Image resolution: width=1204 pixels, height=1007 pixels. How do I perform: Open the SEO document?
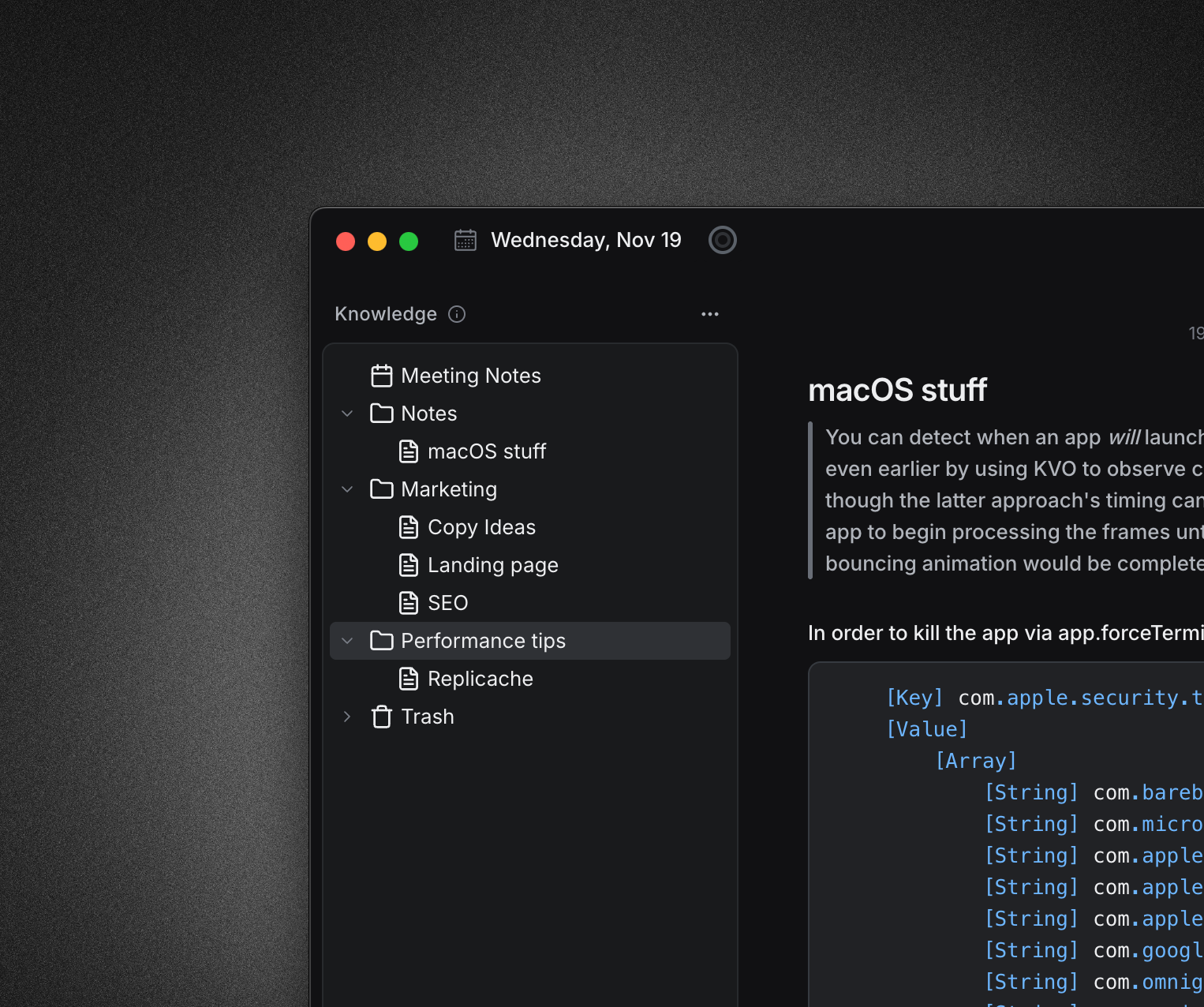click(447, 603)
